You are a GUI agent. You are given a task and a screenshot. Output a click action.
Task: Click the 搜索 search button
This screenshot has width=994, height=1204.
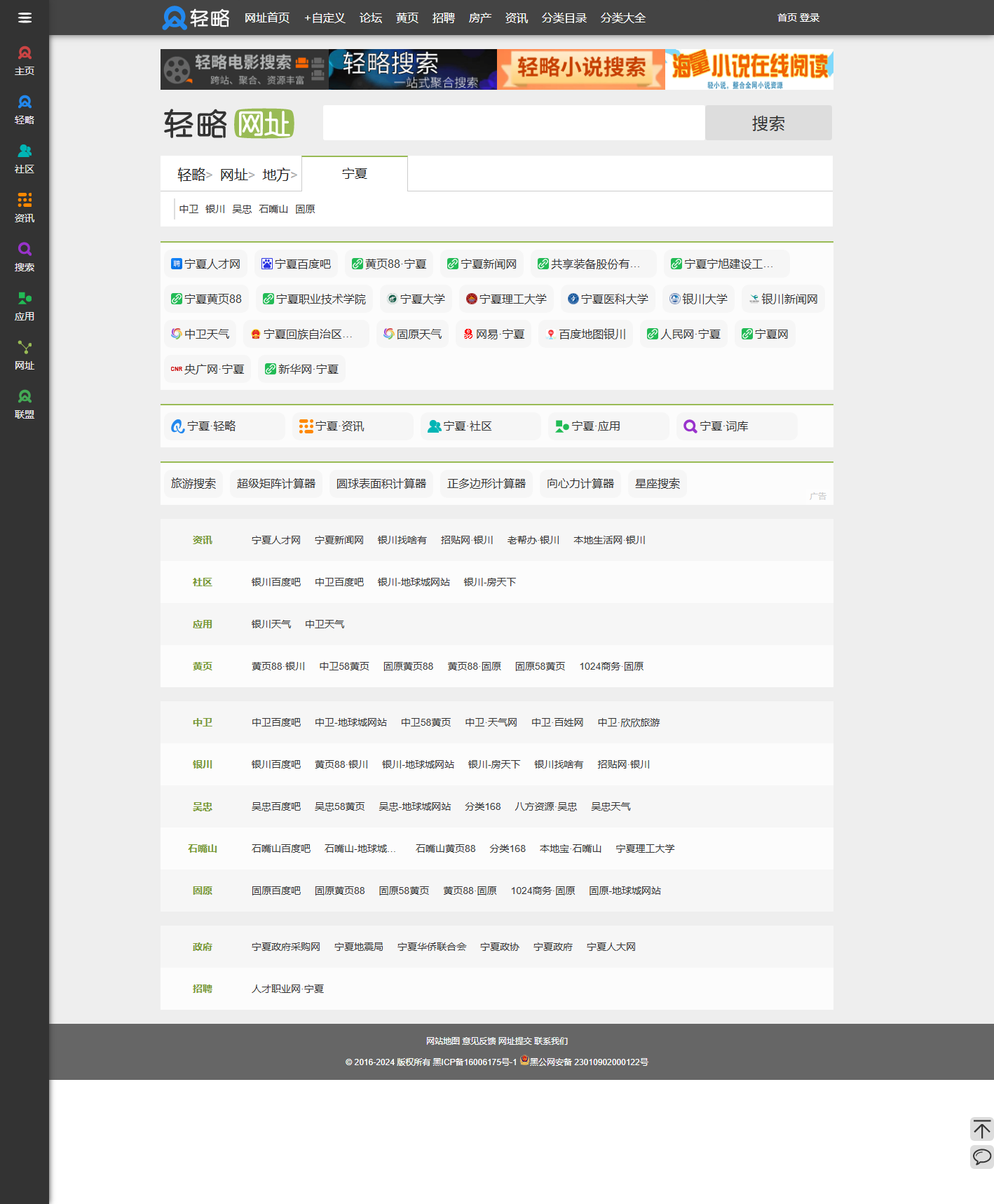click(768, 123)
